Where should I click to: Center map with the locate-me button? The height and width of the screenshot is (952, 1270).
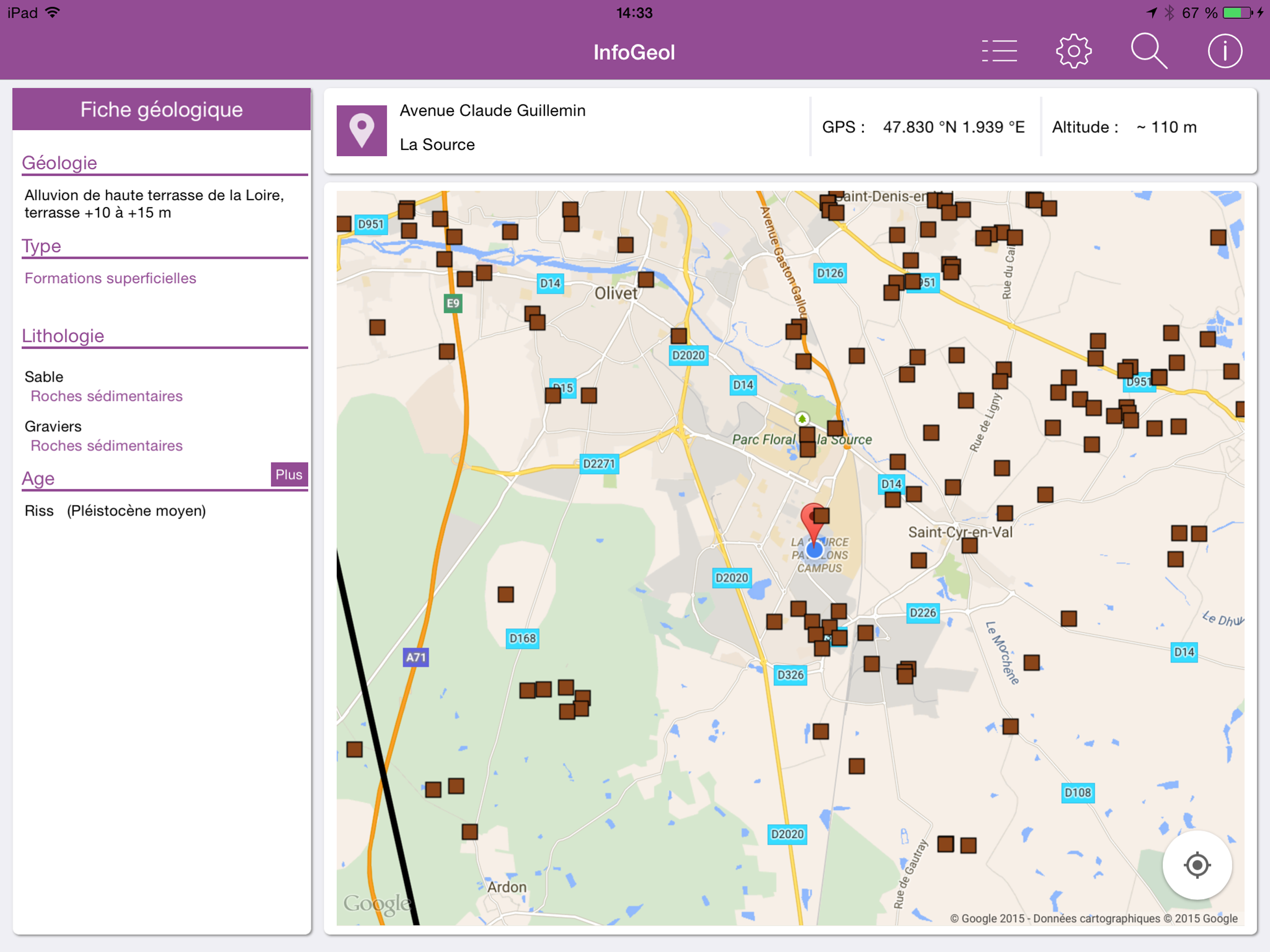[1197, 865]
